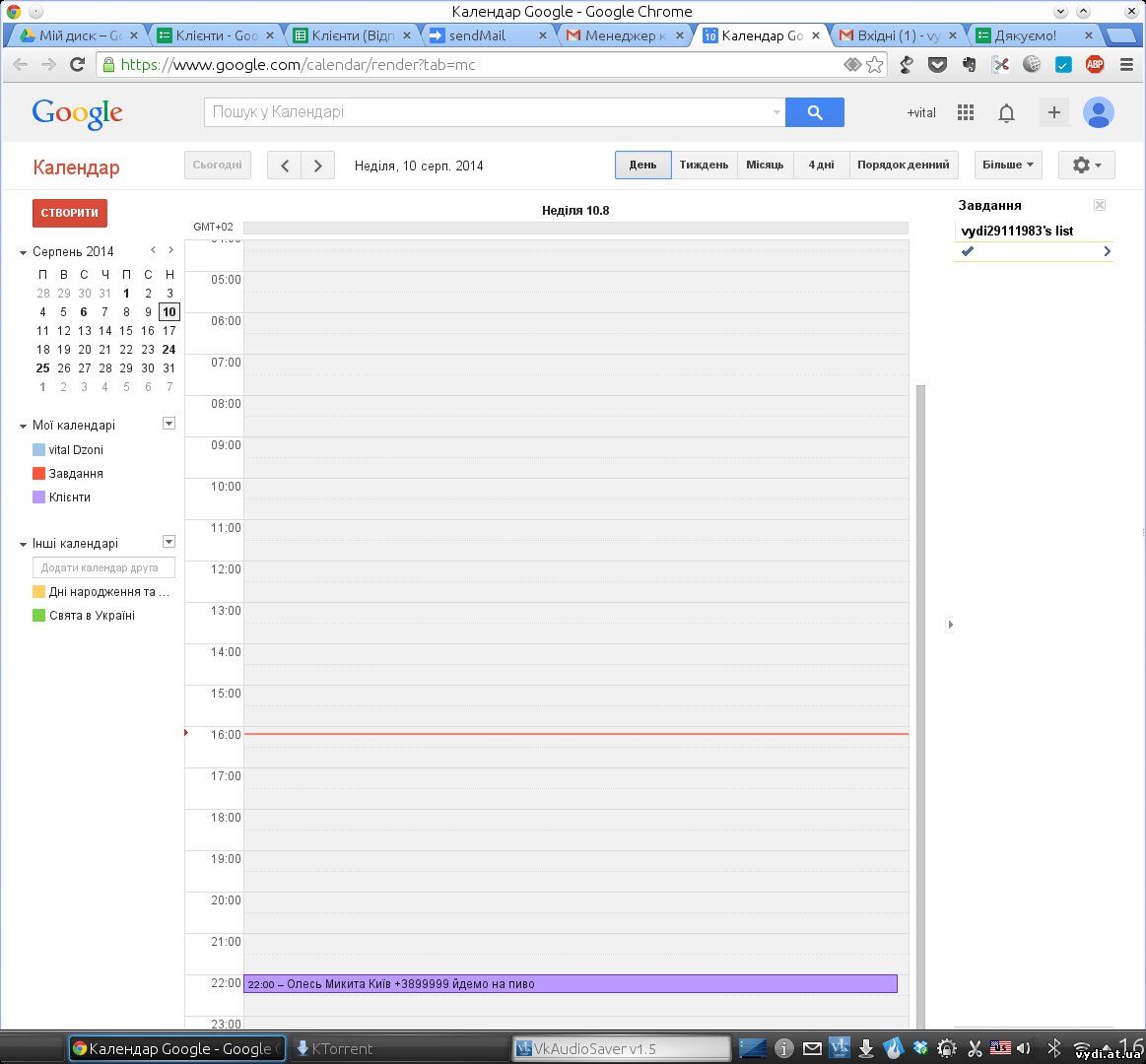This screenshot has width=1146, height=1064.
Task: Open the 22:00 Олесь Микита event
Action: (x=571, y=983)
